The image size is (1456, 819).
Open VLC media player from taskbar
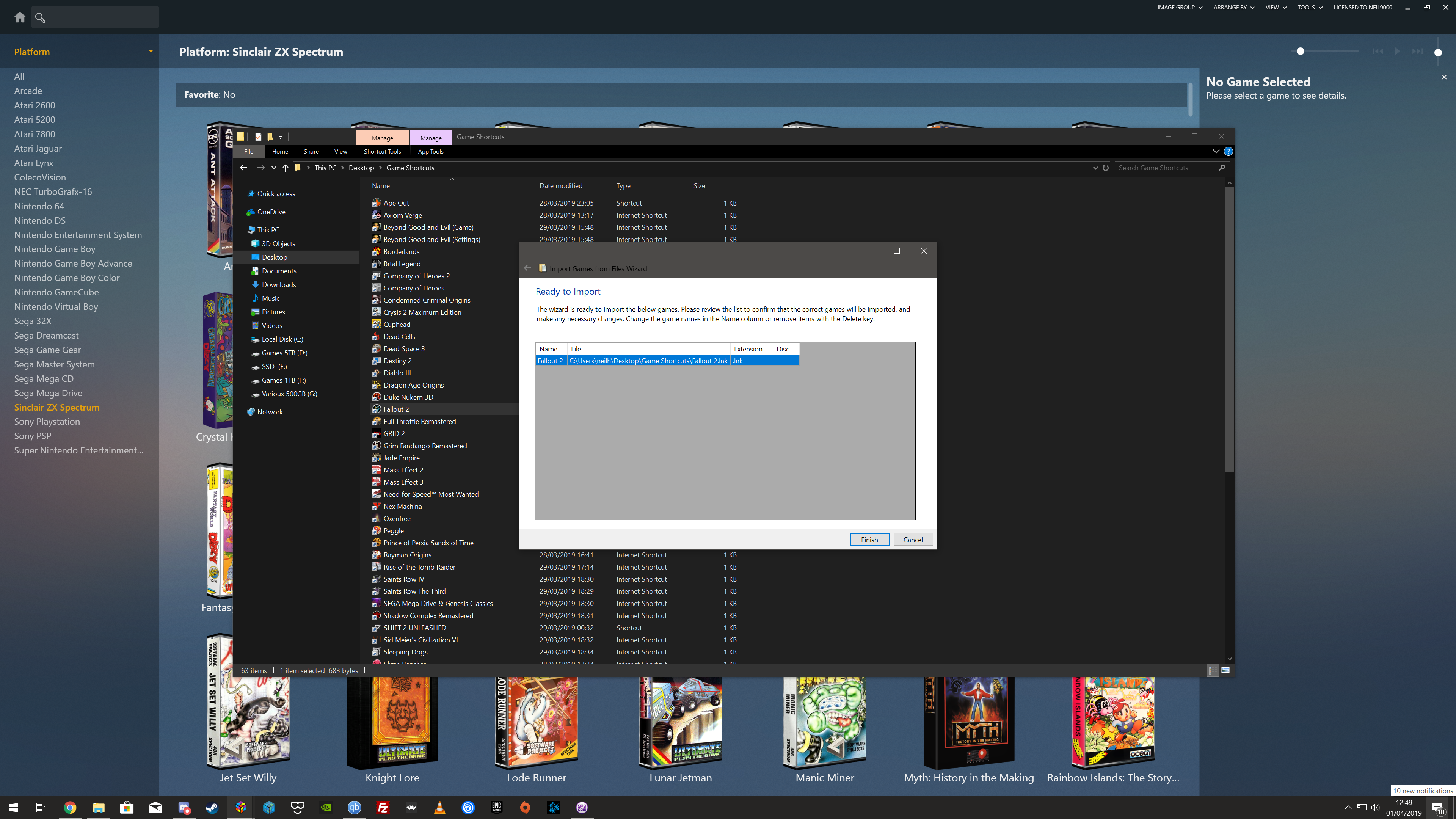440,808
